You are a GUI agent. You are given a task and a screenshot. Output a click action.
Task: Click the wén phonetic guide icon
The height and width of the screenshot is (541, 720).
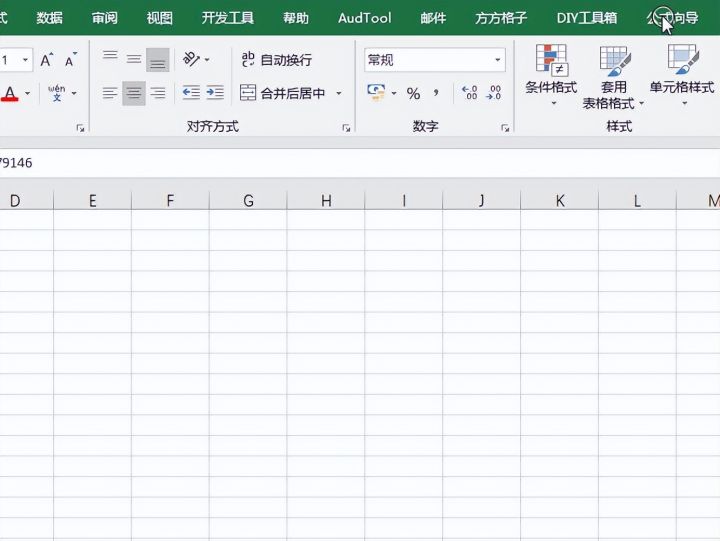pos(56,93)
